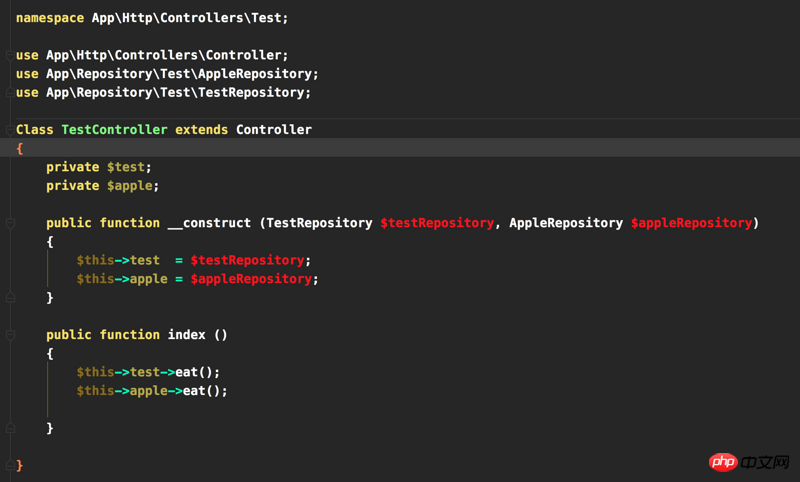The image size is (800, 482).
Task: Click the 中文网 watermark text
Action: click(x=765, y=462)
